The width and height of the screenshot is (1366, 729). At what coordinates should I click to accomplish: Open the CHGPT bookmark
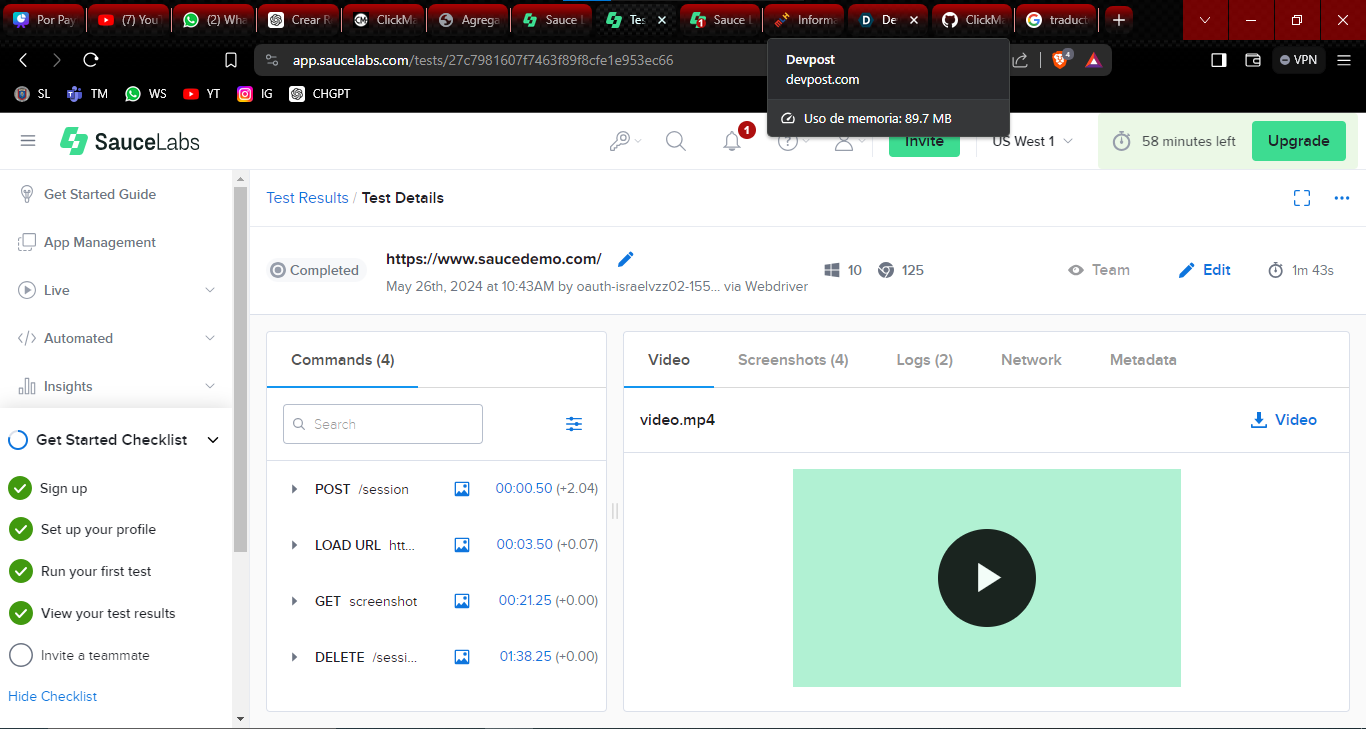coord(320,94)
